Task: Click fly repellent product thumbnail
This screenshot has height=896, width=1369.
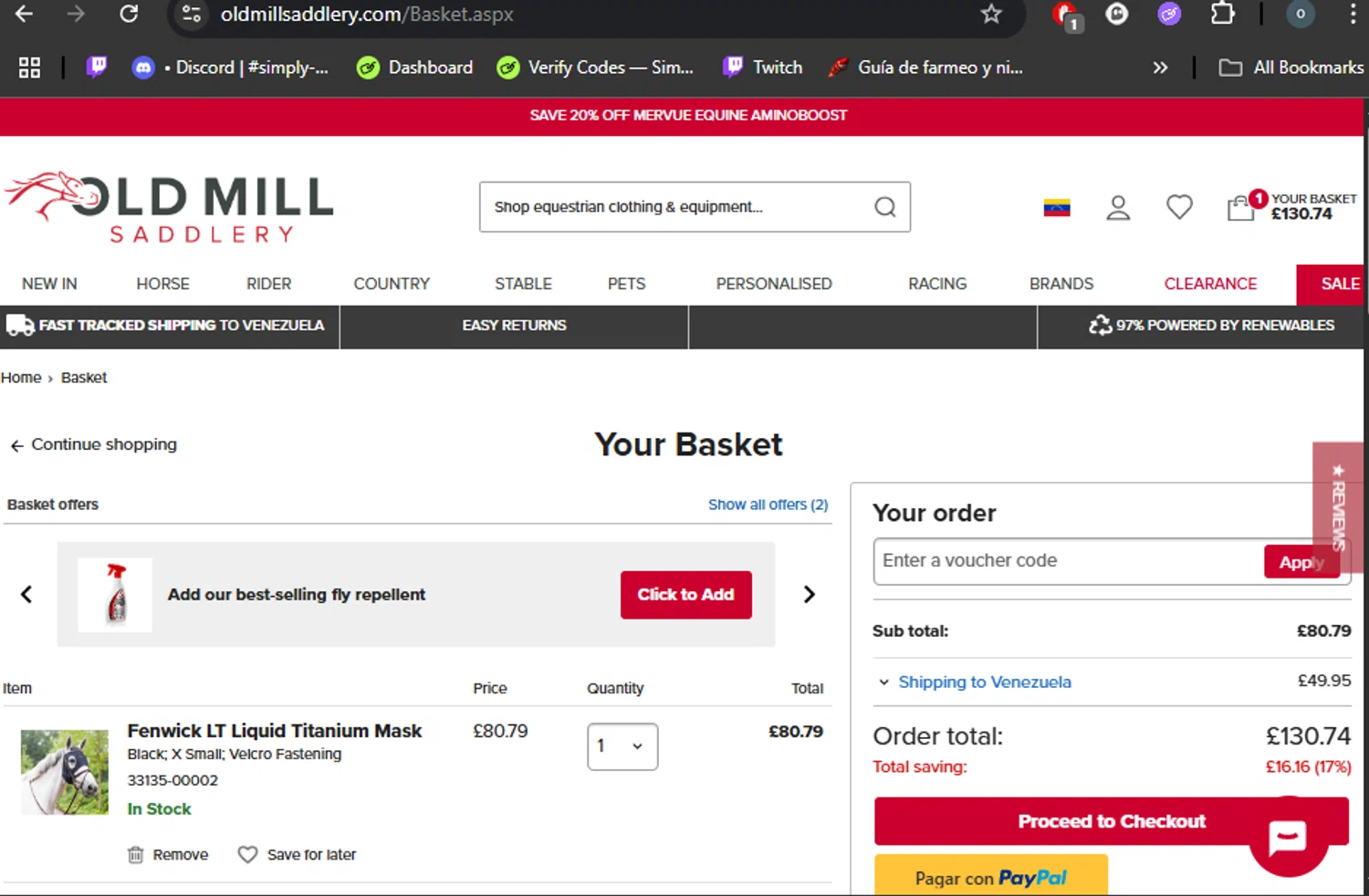Action: [x=115, y=595]
